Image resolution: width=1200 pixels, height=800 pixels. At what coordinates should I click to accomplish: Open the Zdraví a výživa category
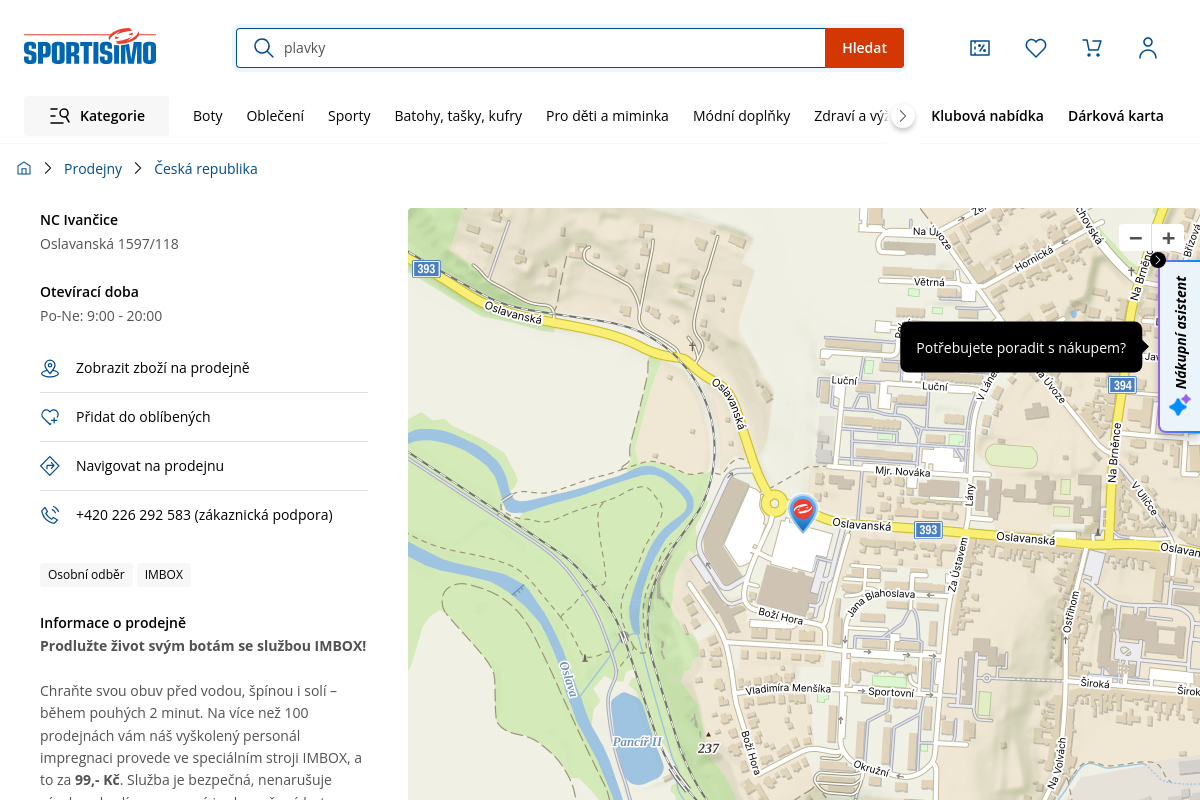click(851, 116)
